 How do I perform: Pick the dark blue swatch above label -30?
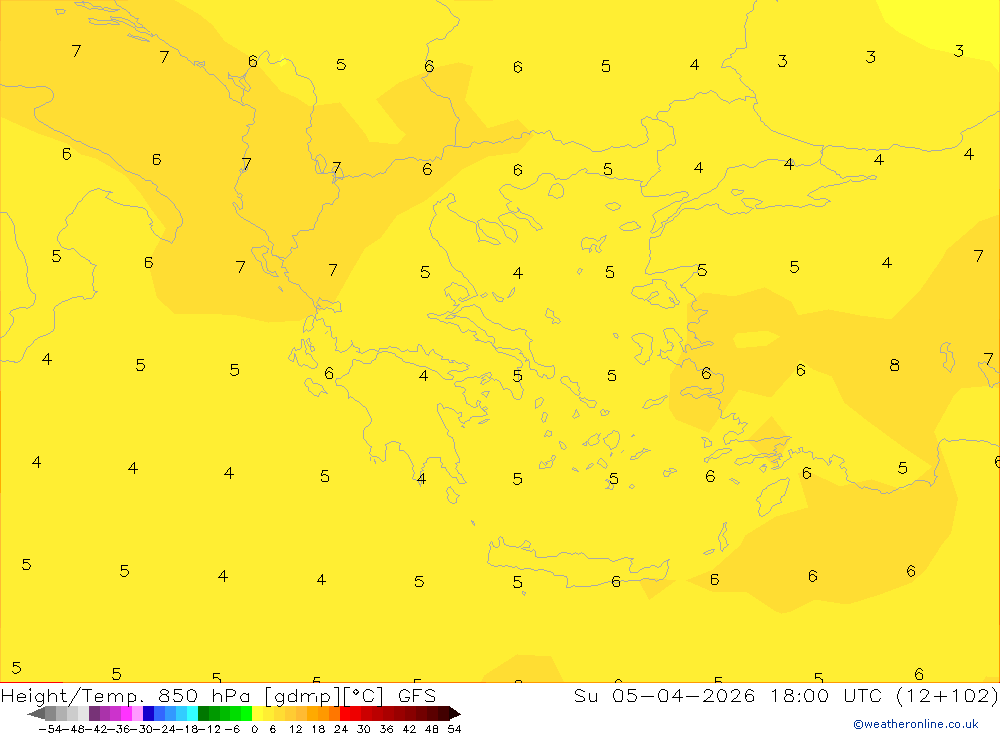pyautogui.click(x=148, y=713)
